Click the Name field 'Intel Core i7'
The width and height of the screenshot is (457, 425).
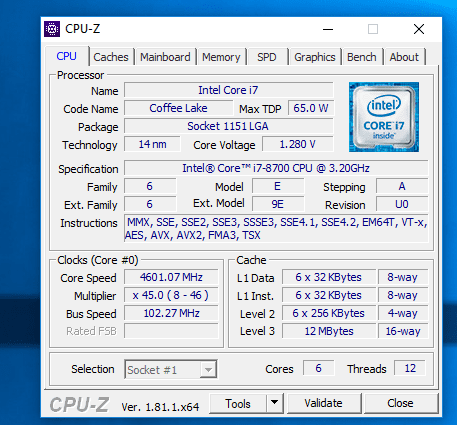click(229, 90)
